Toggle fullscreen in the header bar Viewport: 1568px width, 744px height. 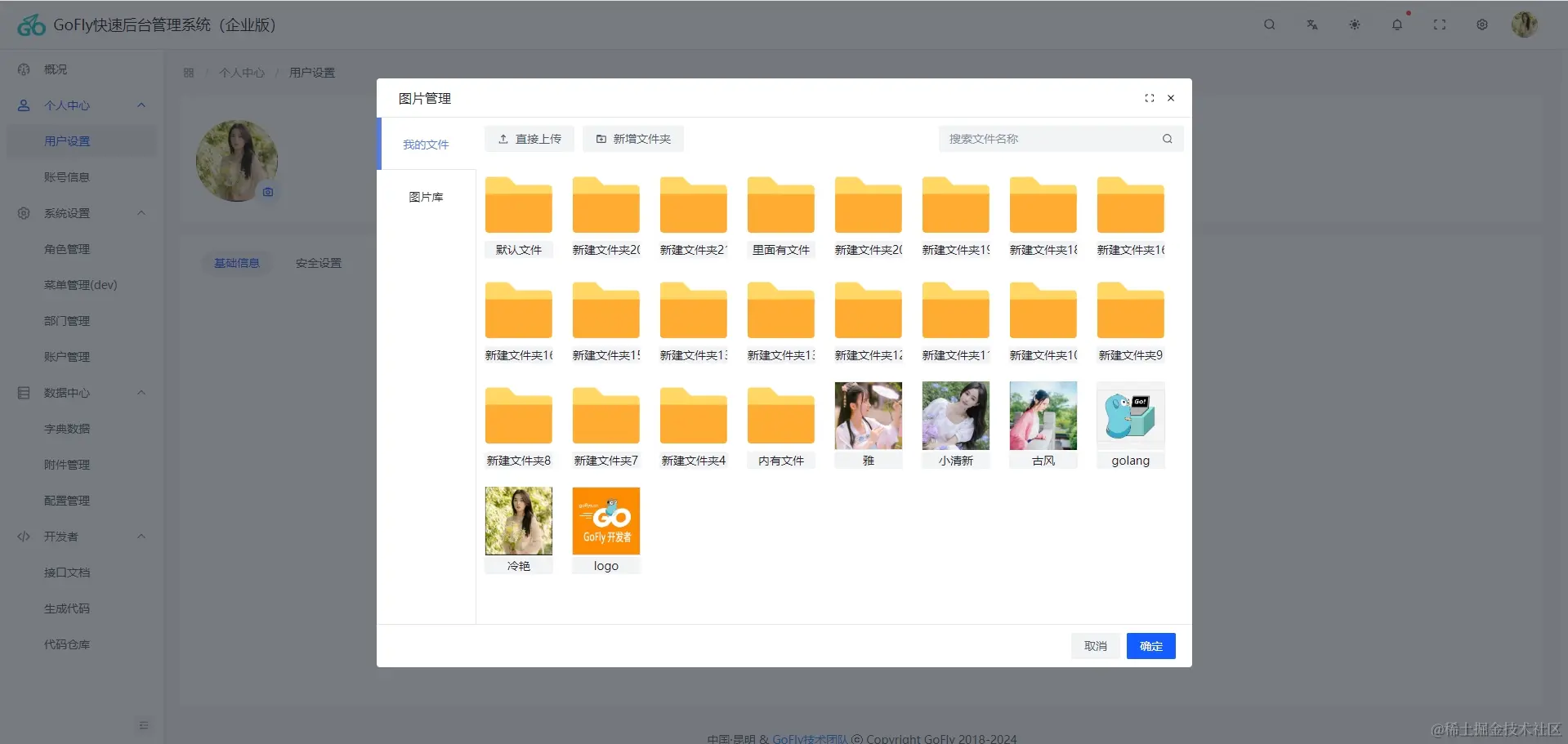[x=1439, y=25]
